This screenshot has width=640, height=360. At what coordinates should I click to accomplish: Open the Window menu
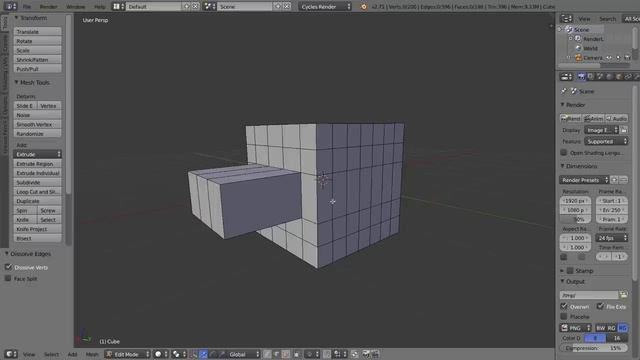click(76, 7)
